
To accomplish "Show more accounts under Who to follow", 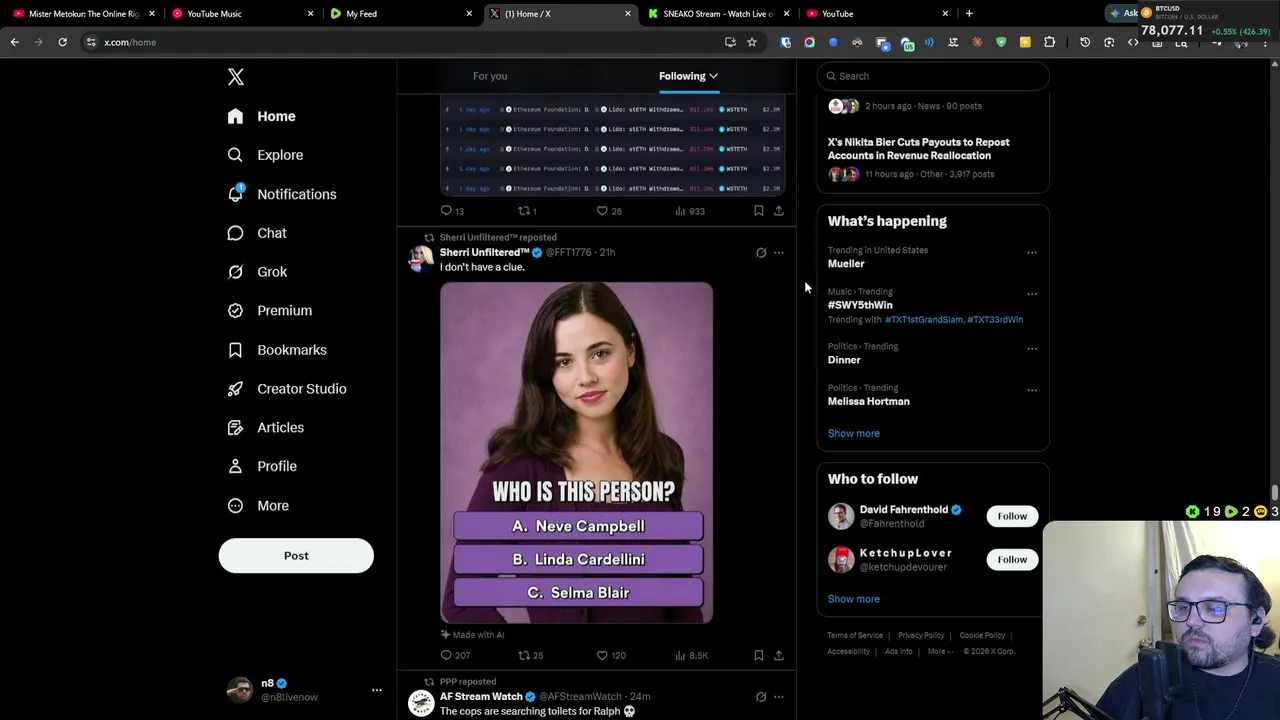I will pyautogui.click(x=854, y=599).
